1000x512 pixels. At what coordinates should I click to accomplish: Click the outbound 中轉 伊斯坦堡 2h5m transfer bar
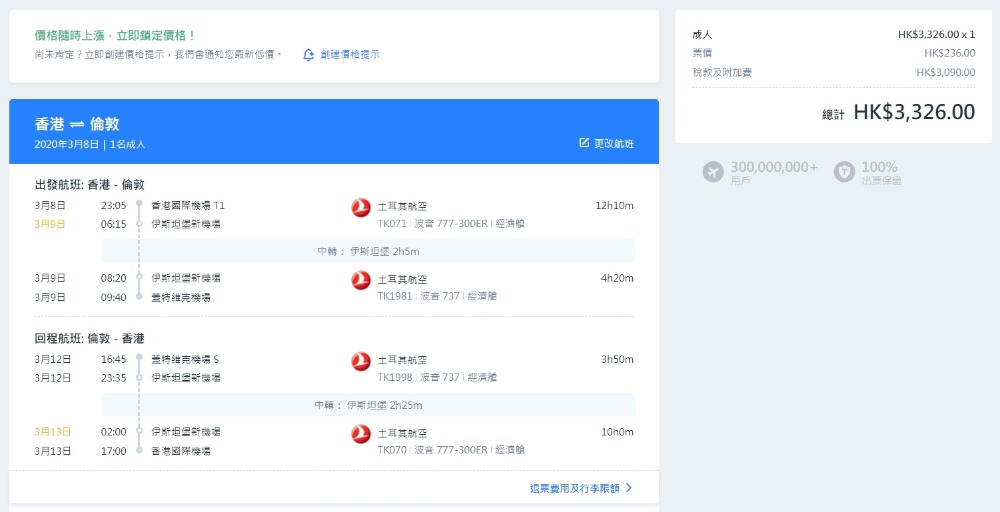[x=368, y=251]
